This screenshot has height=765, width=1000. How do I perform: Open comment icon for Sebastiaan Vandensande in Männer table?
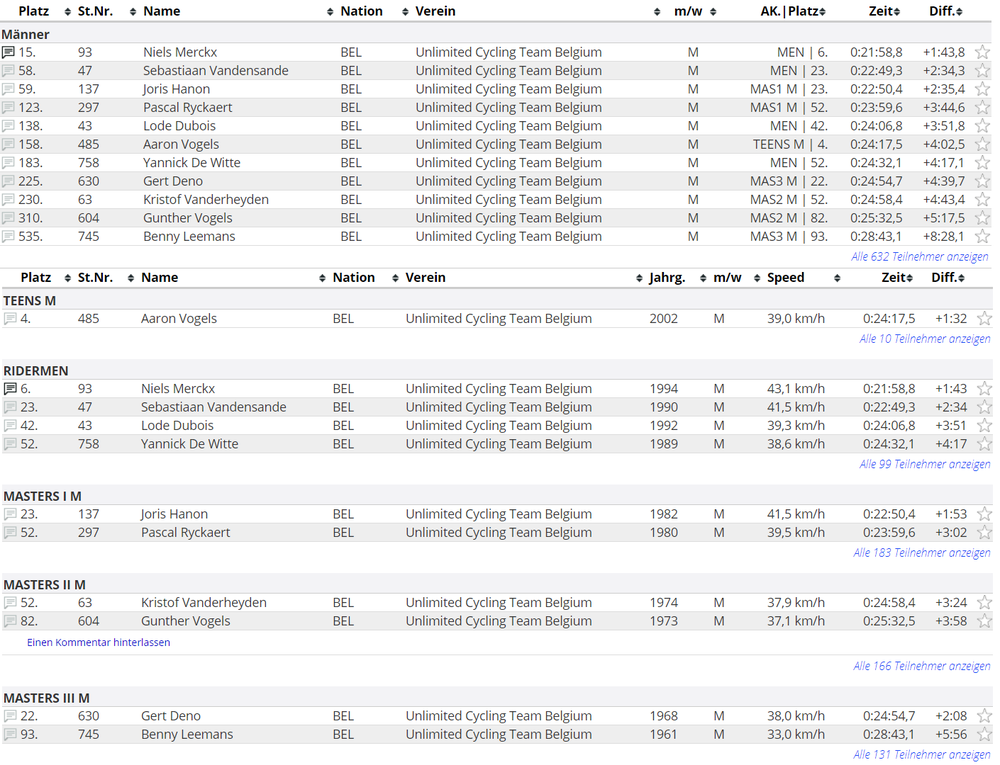8,71
